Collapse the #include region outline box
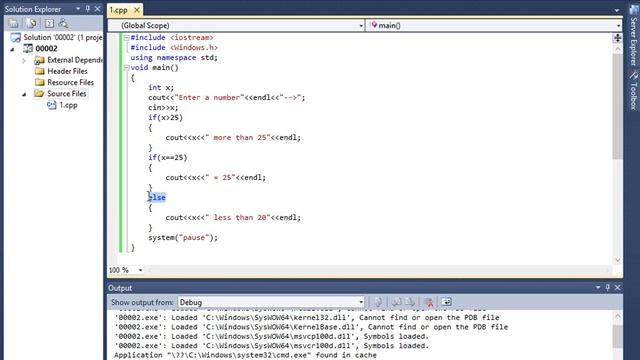Screen dimensions: 640x360 [127, 38]
